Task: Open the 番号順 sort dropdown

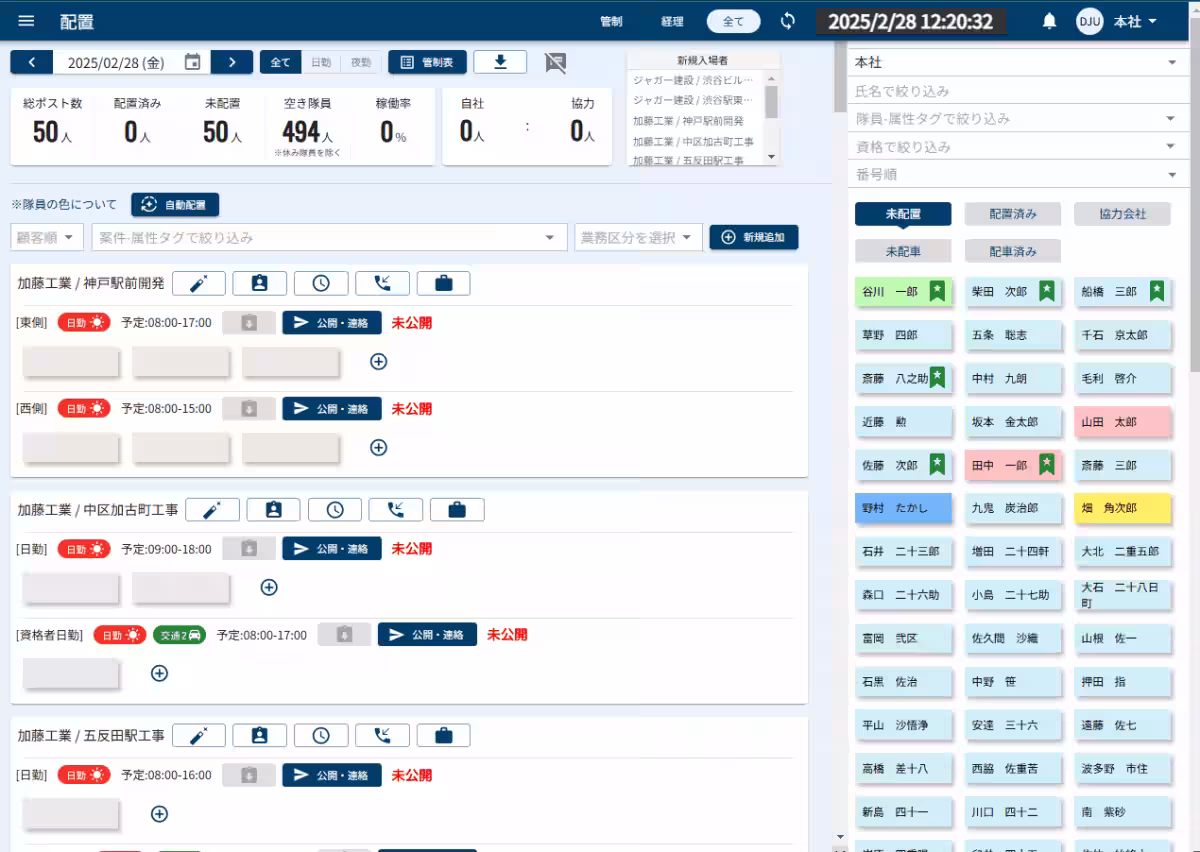Action: (x=1015, y=175)
